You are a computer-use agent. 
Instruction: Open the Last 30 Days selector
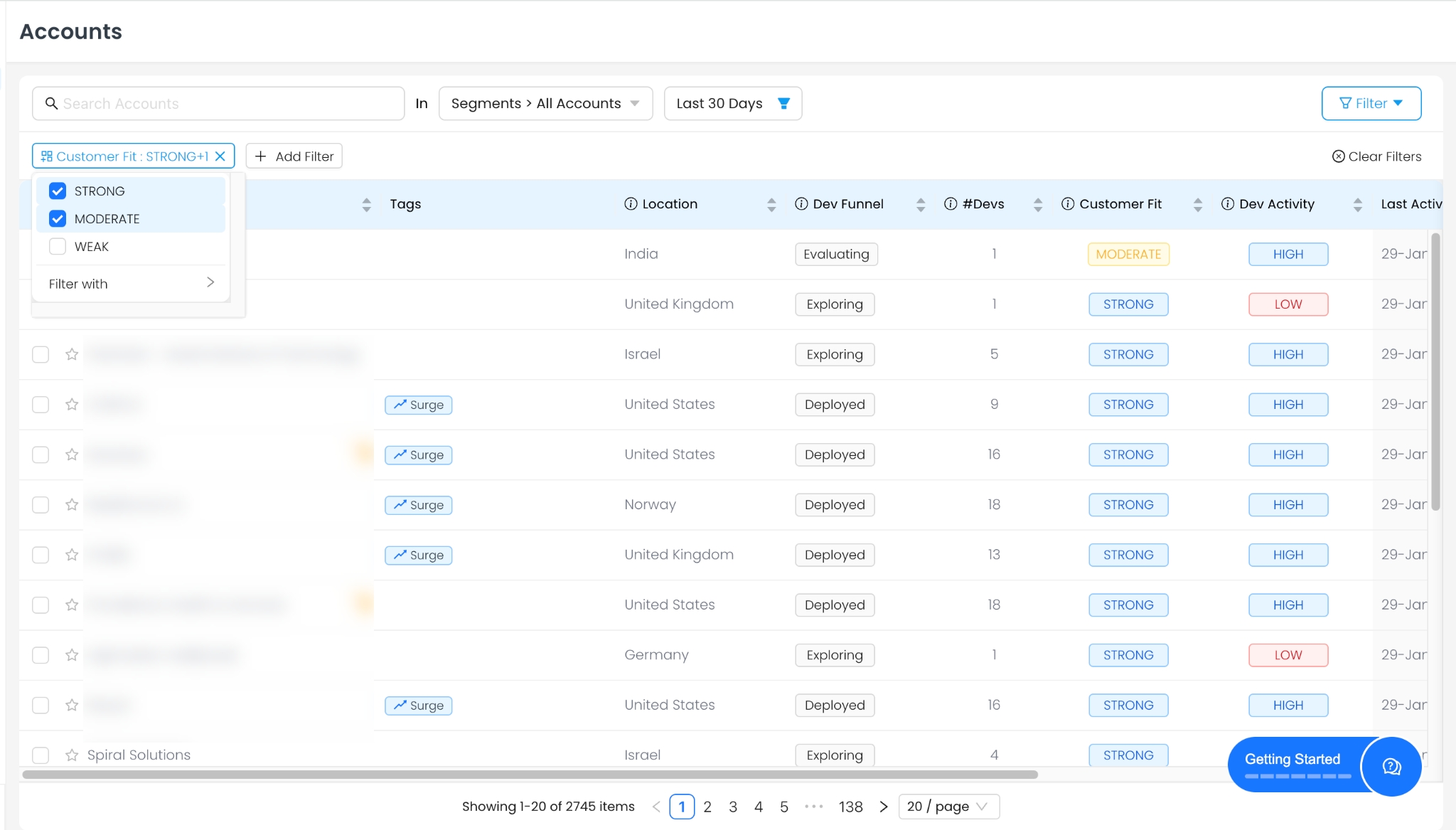(x=732, y=104)
